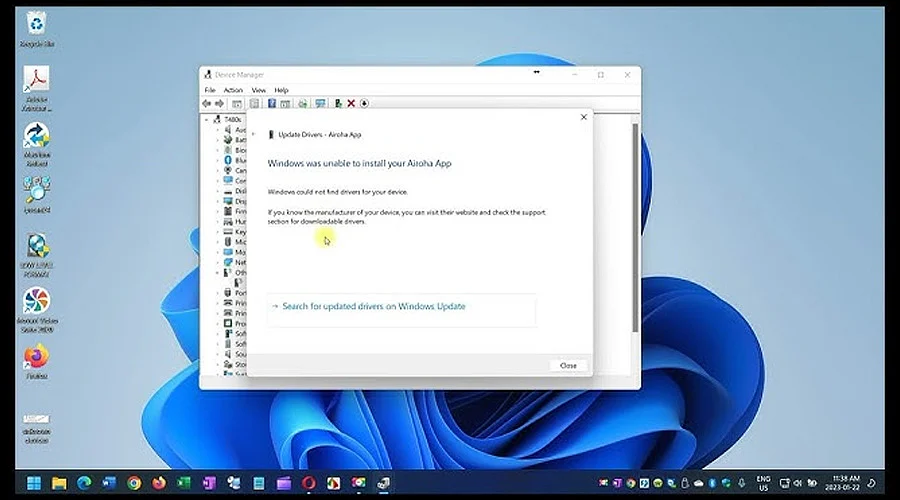900x500 pixels.
Task: Click the circled down-arrow Disable device icon
Action: 364,103
